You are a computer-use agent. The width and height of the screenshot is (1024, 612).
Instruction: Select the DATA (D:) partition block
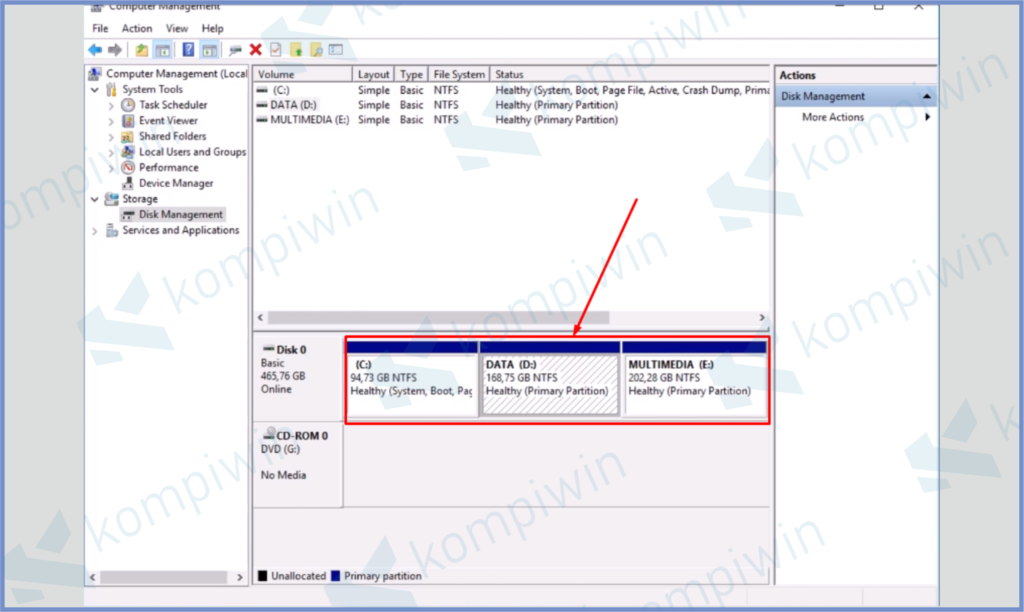coord(549,378)
